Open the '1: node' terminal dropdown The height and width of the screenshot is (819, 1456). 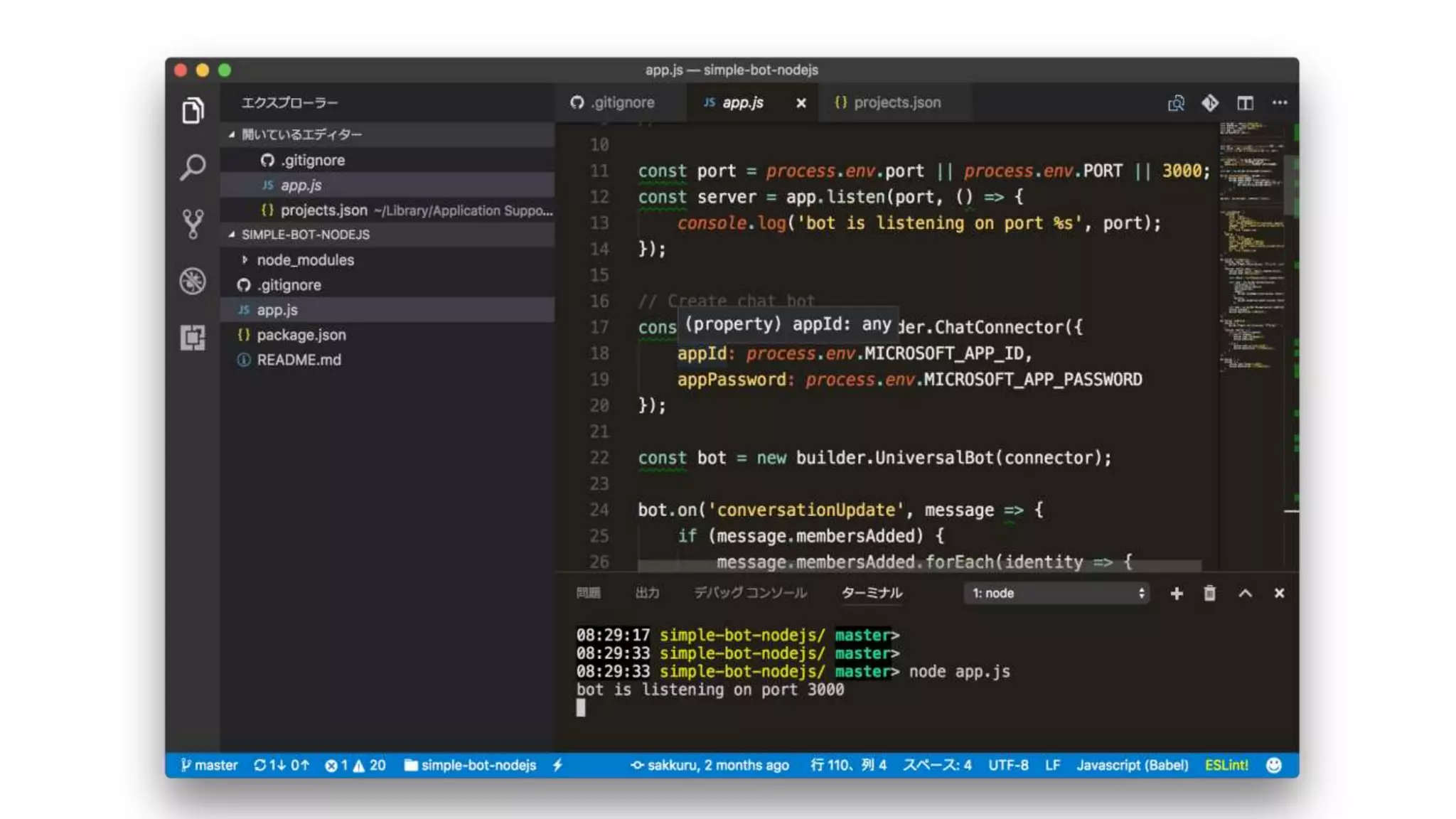1056,593
